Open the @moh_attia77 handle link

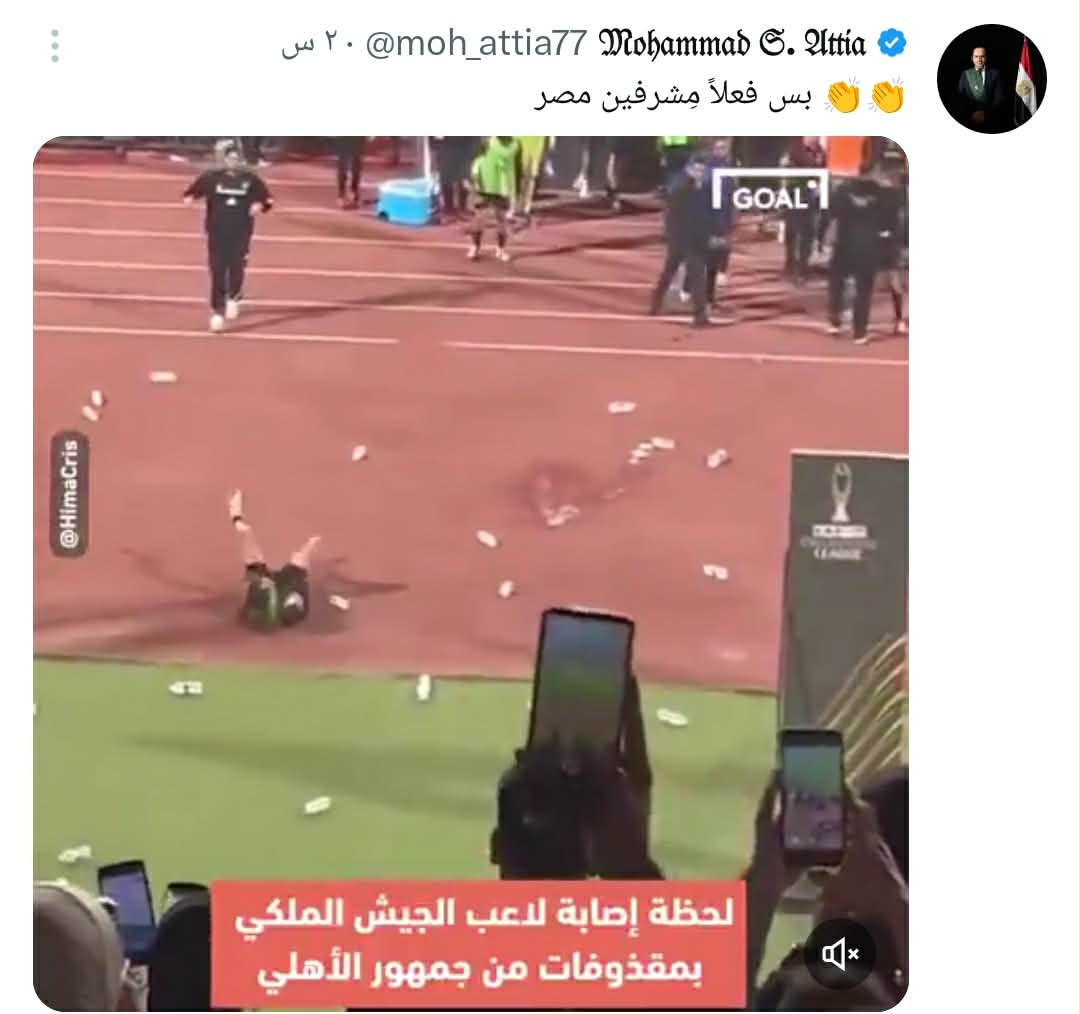[475, 44]
